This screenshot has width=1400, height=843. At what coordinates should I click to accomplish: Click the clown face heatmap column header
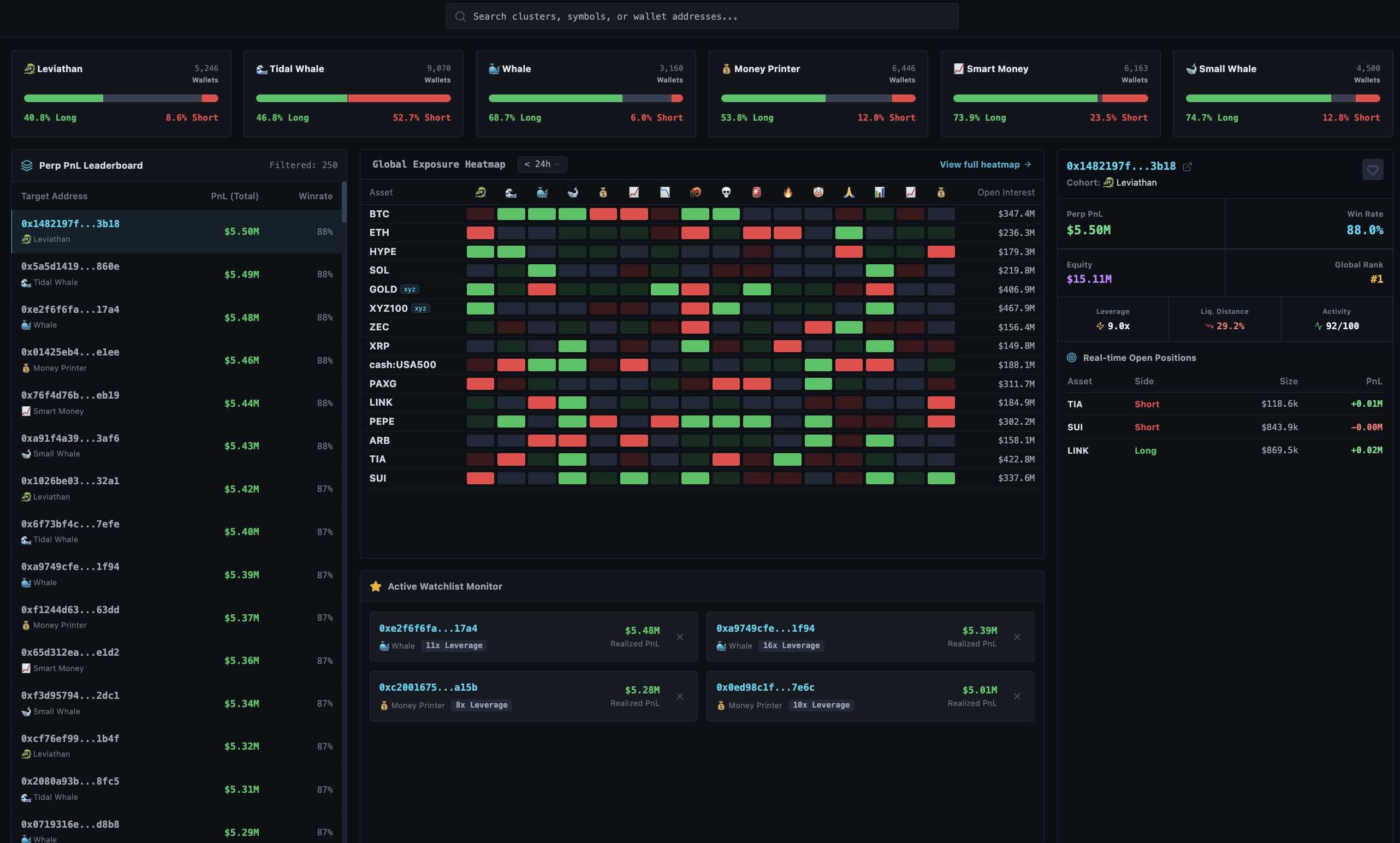pyautogui.click(x=818, y=193)
